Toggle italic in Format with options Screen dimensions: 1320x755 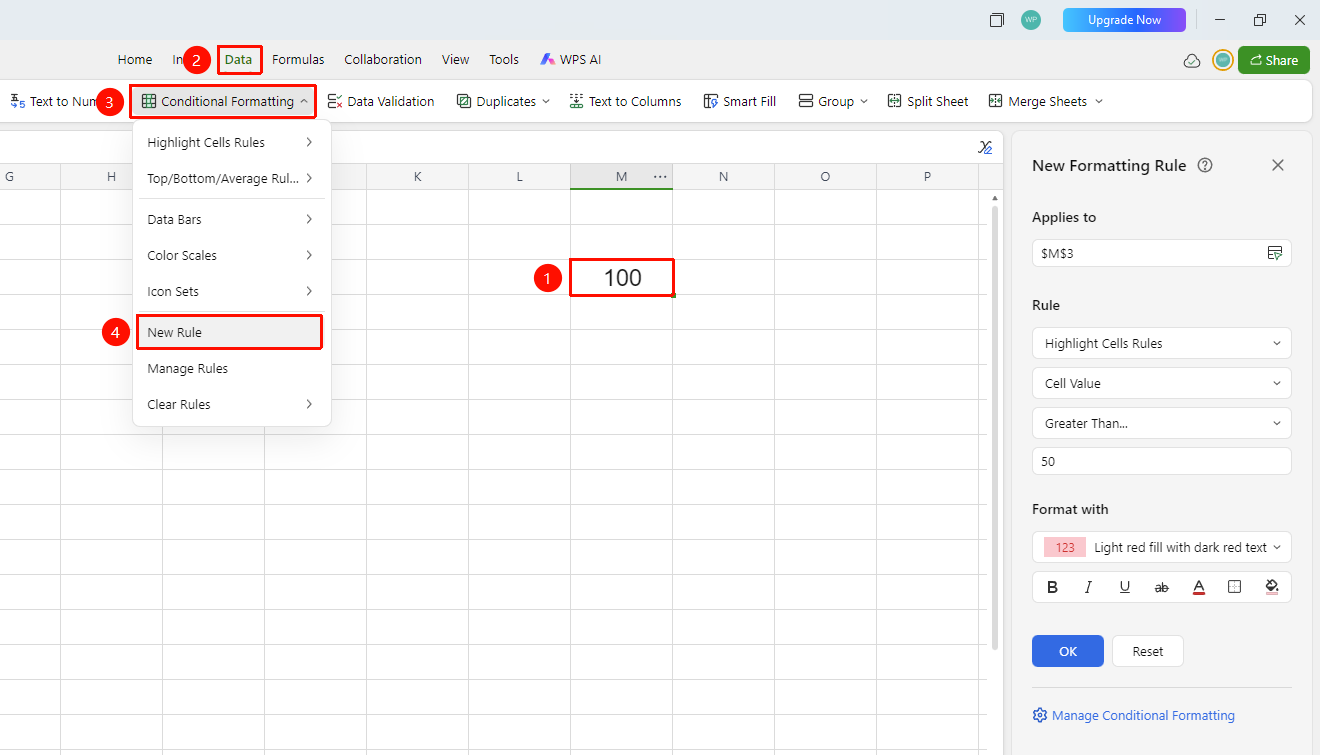pos(1088,587)
